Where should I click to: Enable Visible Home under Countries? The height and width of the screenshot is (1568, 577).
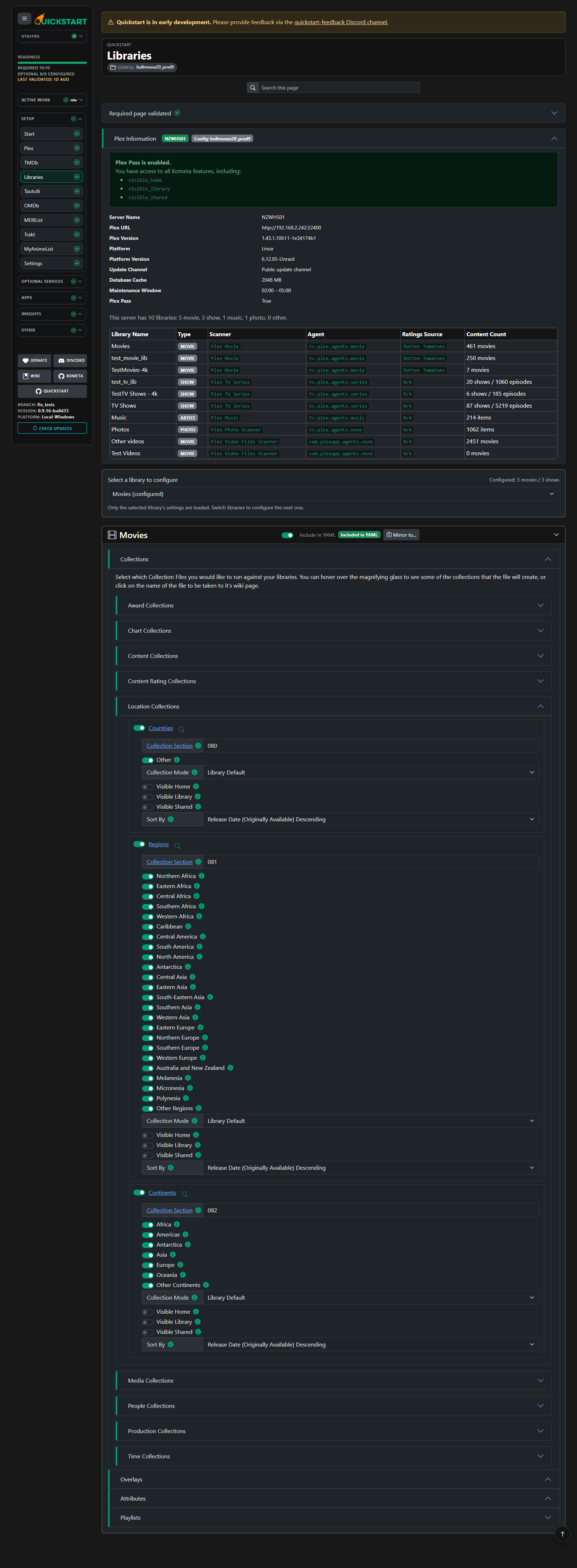pyautogui.click(x=148, y=786)
